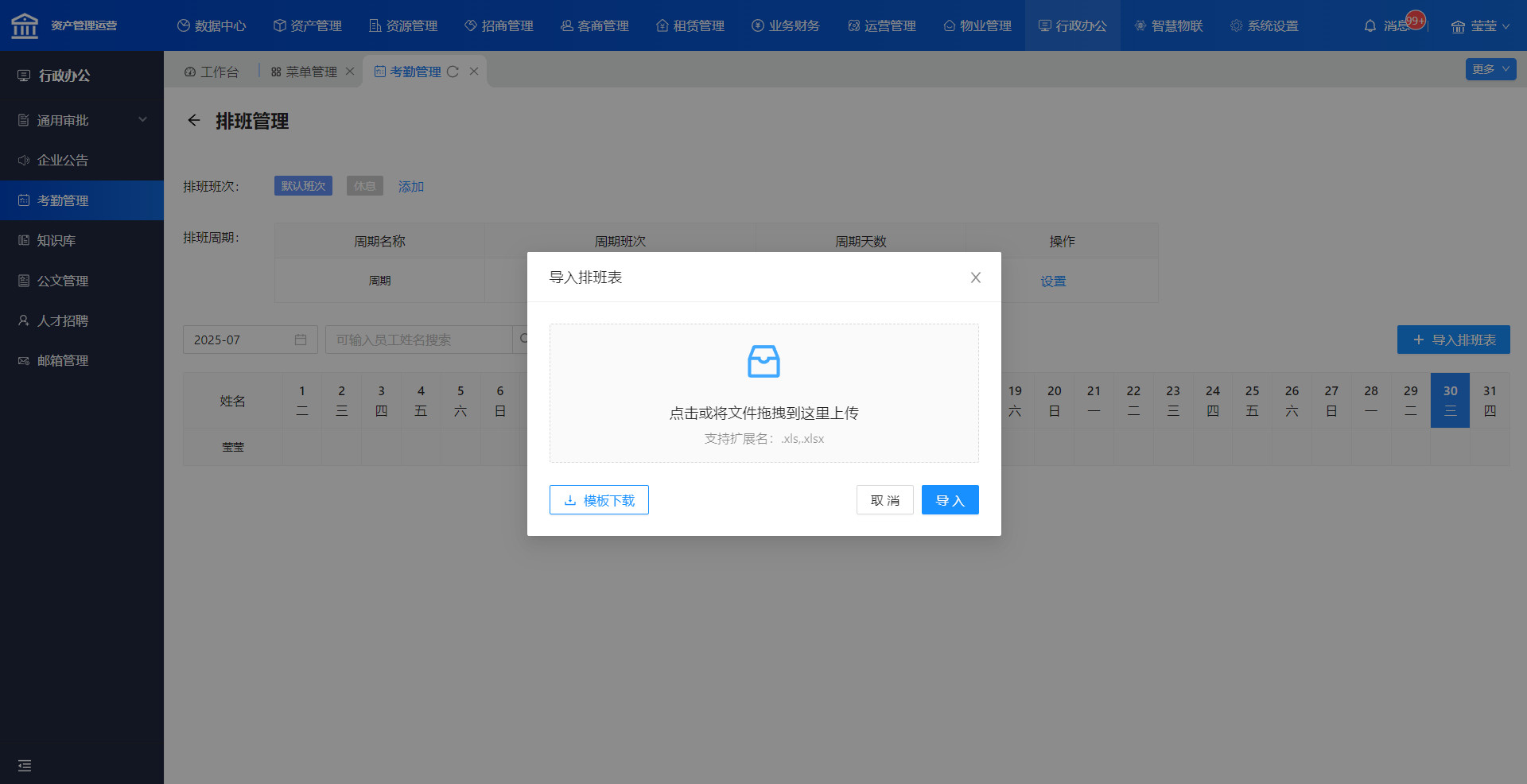Screen dimensions: 1527x784
Task: Focus the employee name search field
Action: [x=418, y=340]
